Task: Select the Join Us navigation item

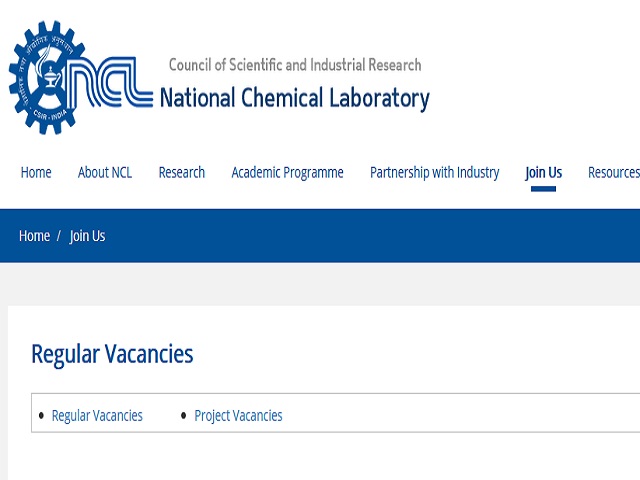Action: [x=543, y=173]
